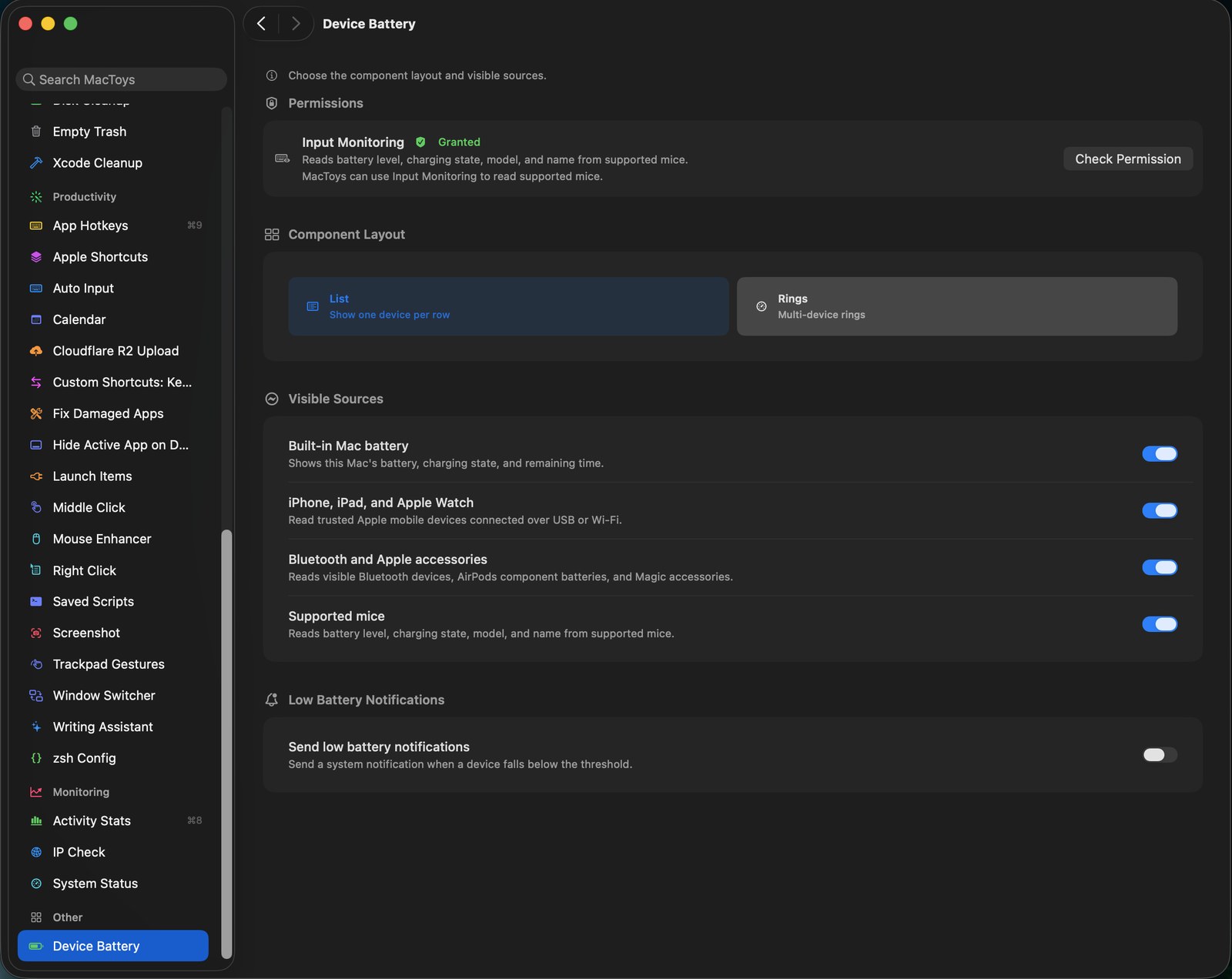Click the green Granted checkmark badge
1232x979 pixels.
pyautogui.click(x=420, y=142)
